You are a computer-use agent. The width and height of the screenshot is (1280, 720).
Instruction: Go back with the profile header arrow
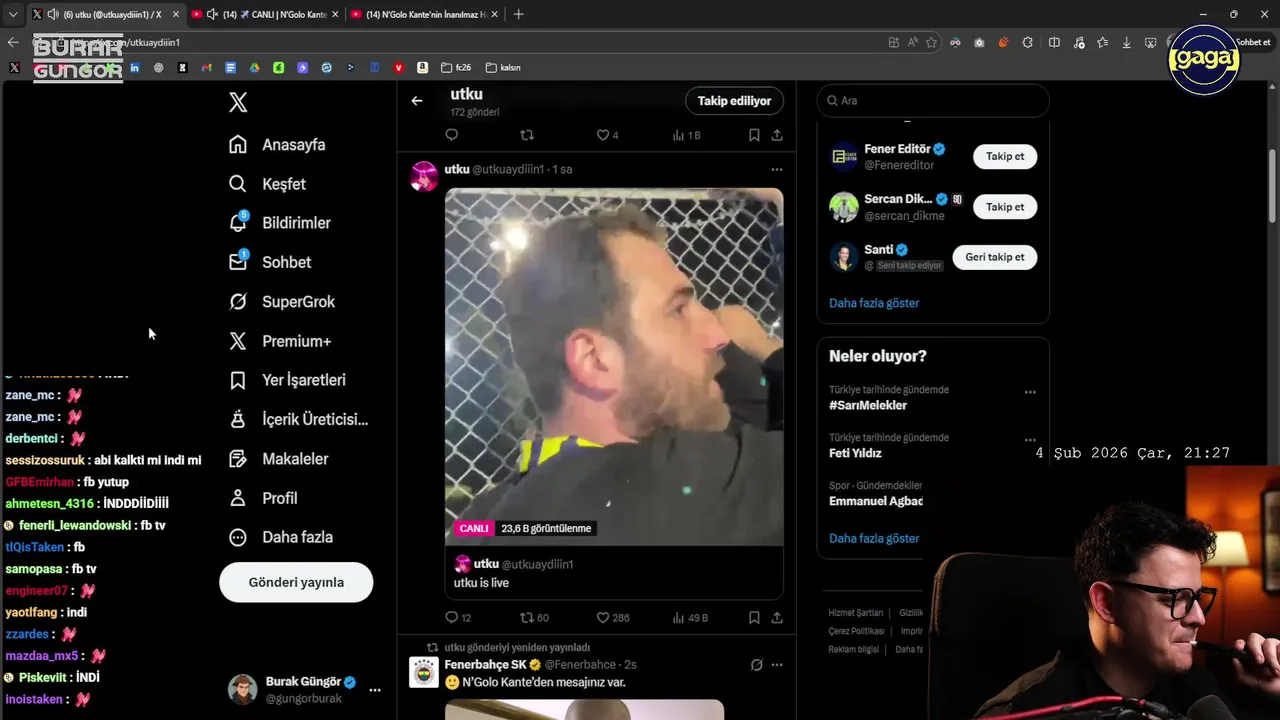pyautogui.click(x=417, y=100)
